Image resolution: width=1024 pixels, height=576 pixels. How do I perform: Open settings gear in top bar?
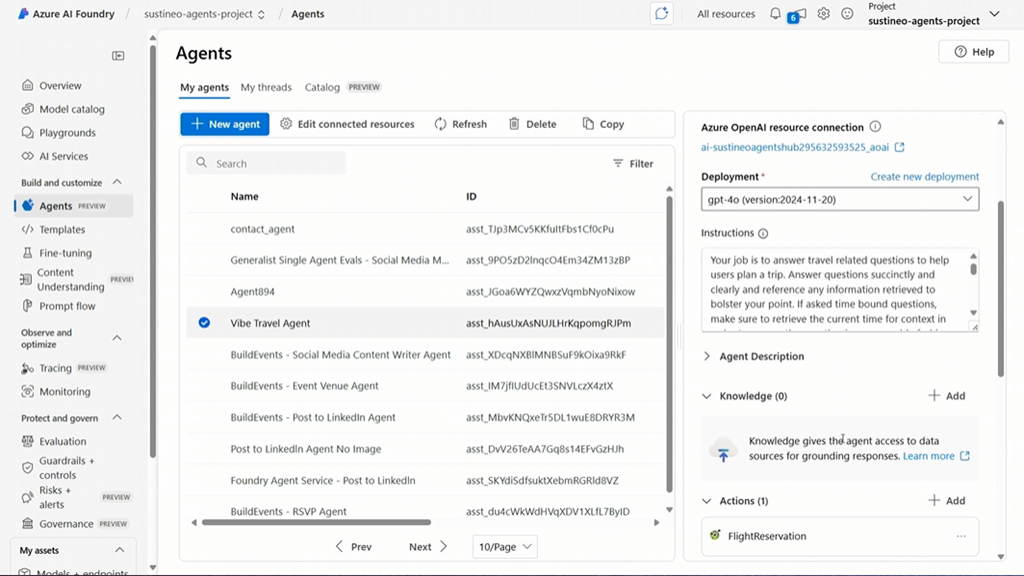pyautogui.click(x=824, y=14)
